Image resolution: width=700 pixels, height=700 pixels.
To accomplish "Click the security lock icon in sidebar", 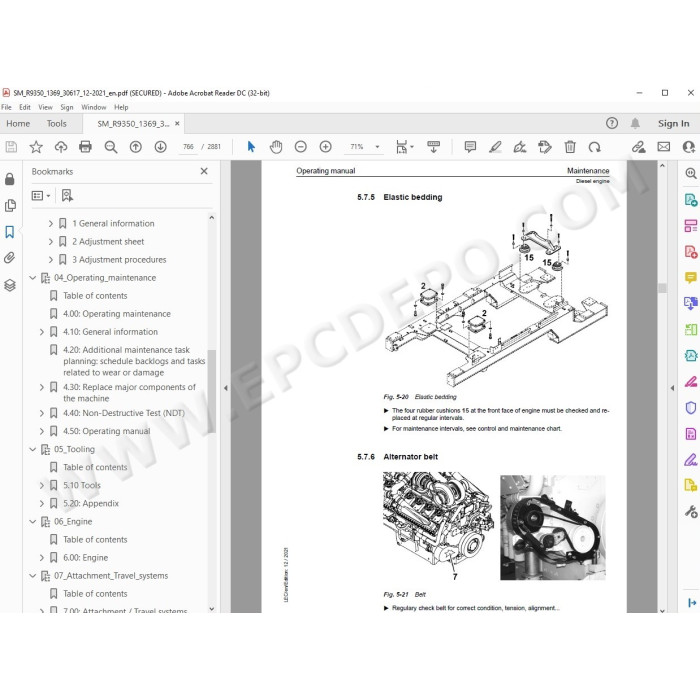I will (x=10, y=179).
